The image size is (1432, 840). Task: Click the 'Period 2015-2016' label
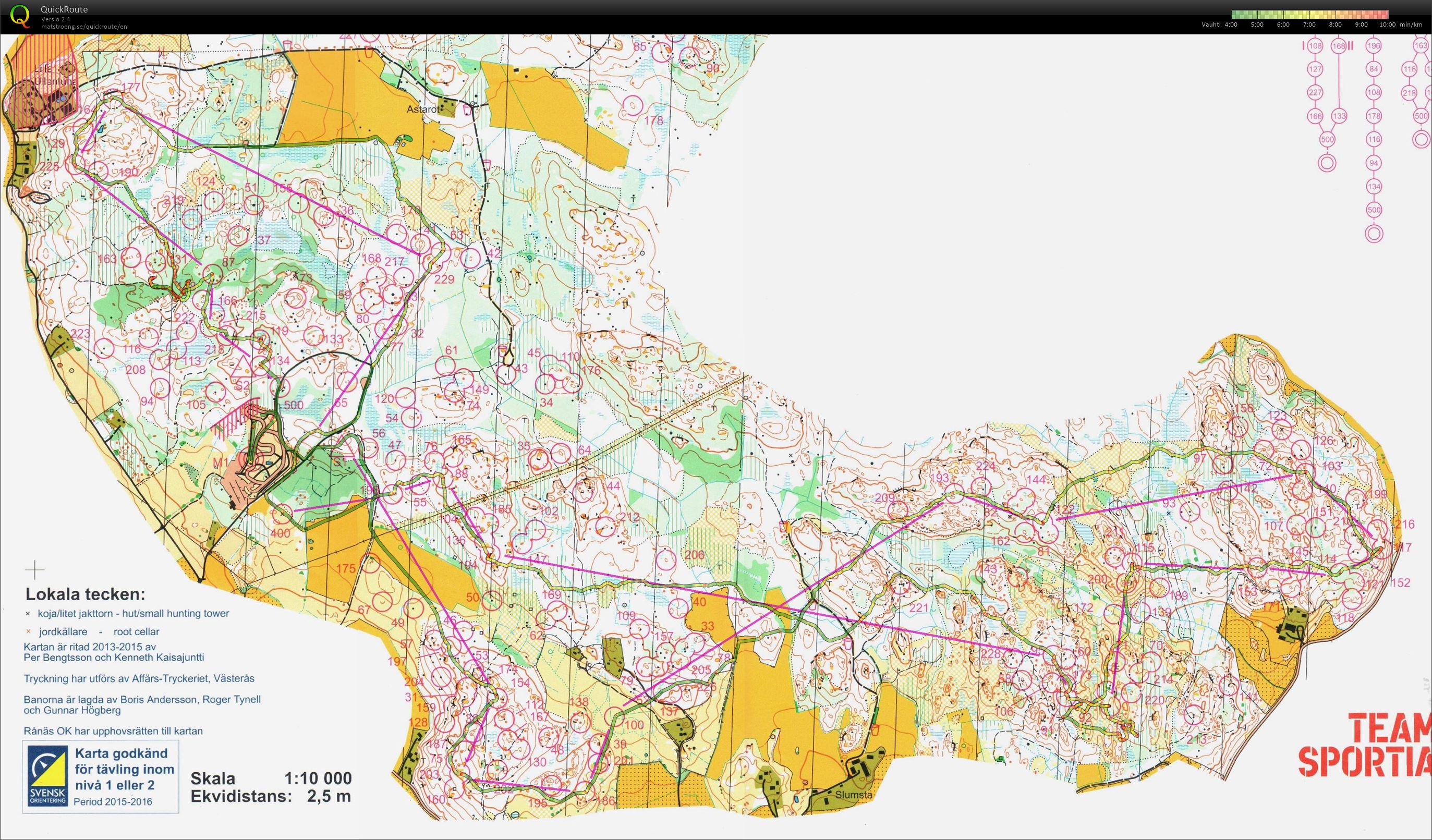[114, 802]
